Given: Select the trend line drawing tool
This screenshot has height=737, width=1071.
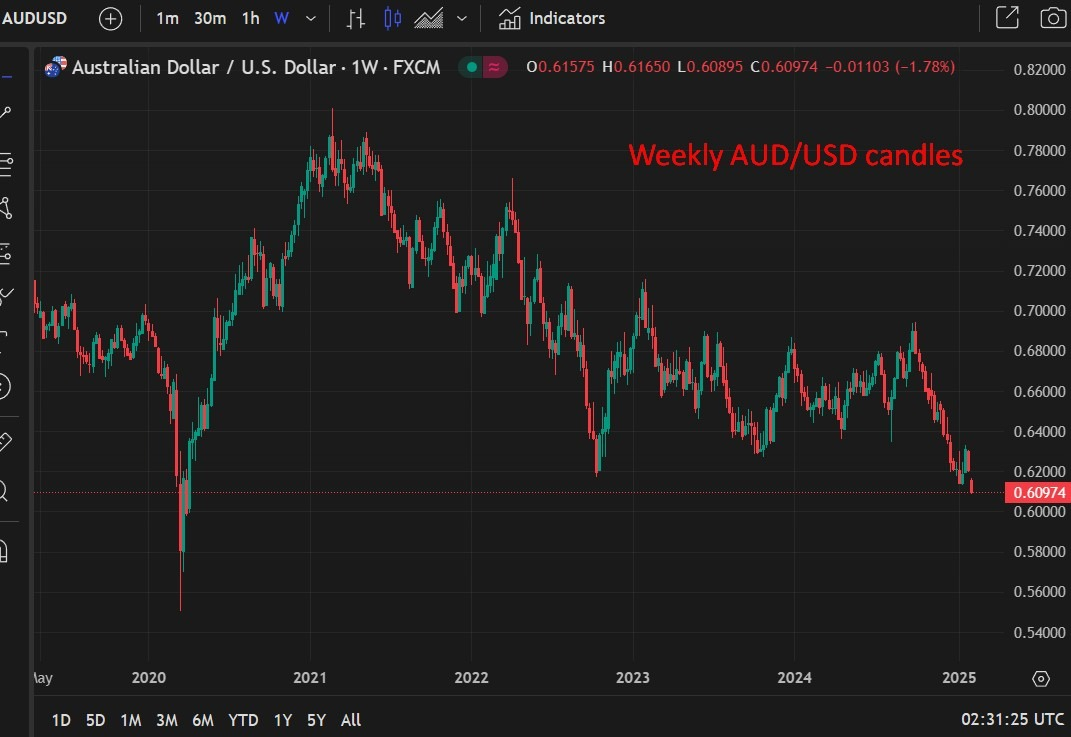Looking at the screenshot, I should (x=5, y=113).
